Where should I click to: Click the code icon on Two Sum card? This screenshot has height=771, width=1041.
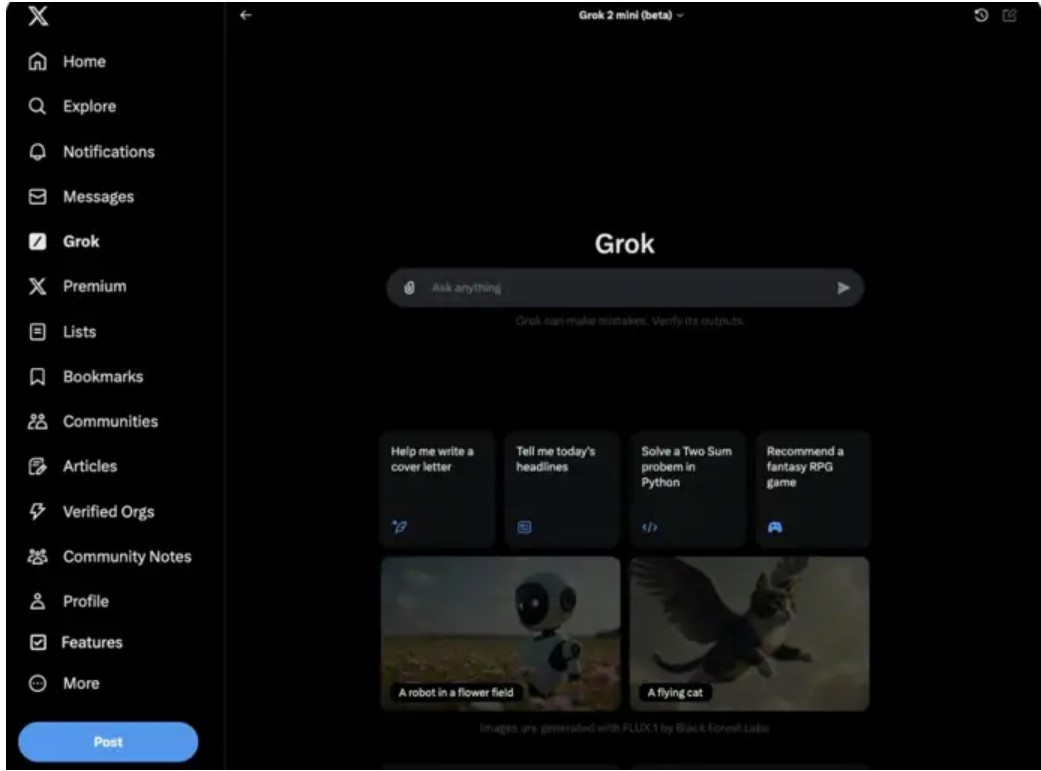649,527
